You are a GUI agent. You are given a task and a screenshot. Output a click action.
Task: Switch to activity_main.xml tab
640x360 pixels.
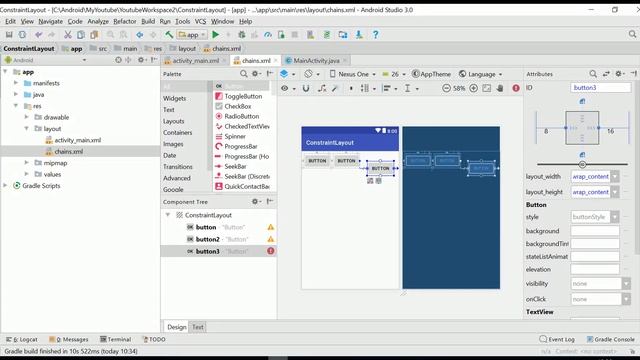pyautogui.click(x=195, y=60)
